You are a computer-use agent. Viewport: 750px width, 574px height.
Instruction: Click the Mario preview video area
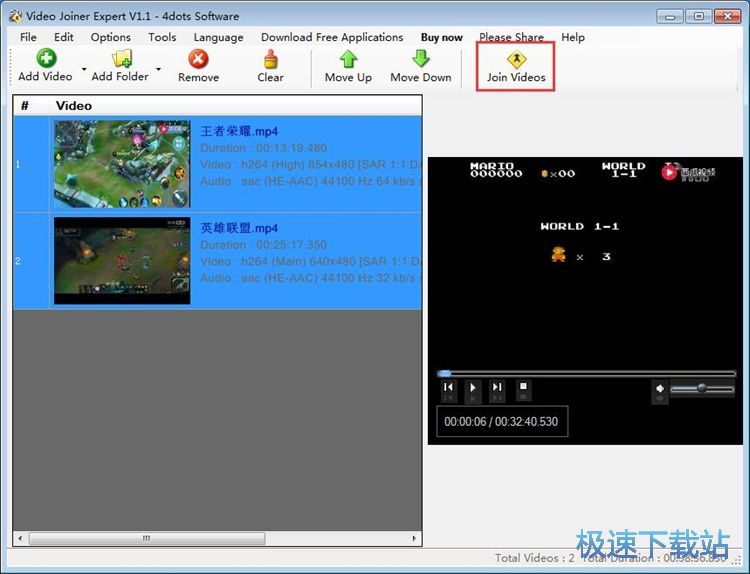point(585,262)
